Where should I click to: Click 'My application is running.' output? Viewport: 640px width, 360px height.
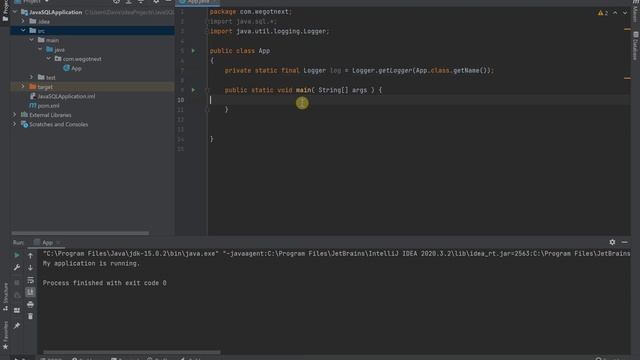tap(91, 263)
